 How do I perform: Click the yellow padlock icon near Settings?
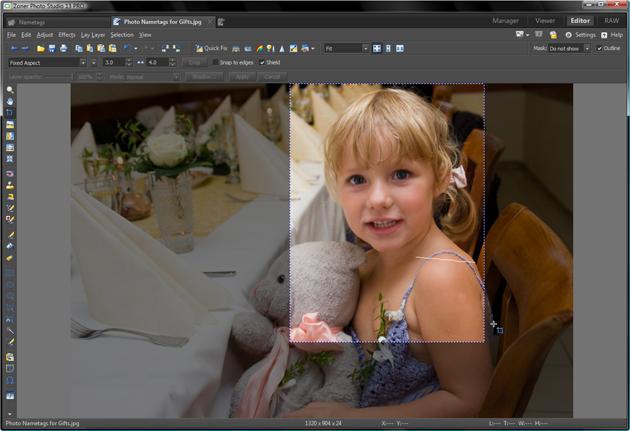tap(553, 35)
